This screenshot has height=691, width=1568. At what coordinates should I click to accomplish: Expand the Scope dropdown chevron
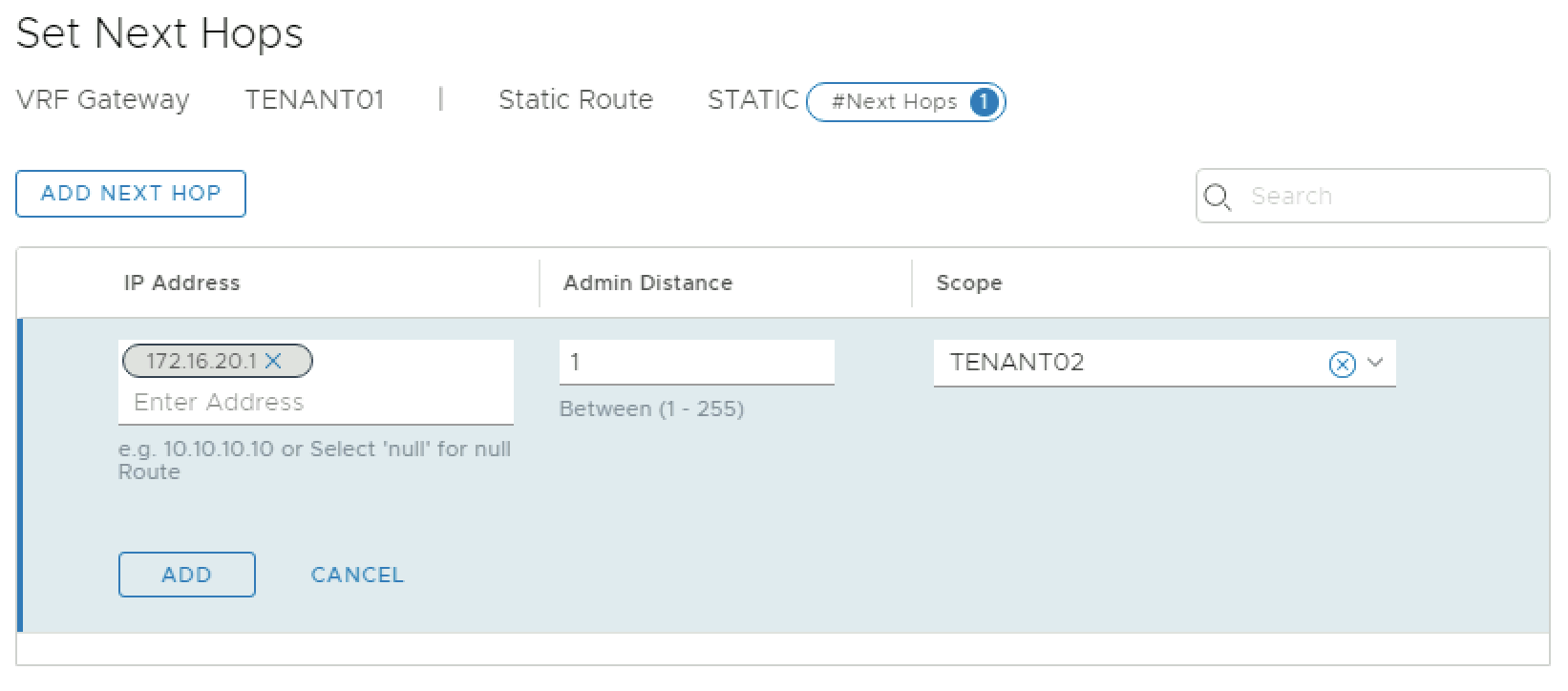(1375, 363)
